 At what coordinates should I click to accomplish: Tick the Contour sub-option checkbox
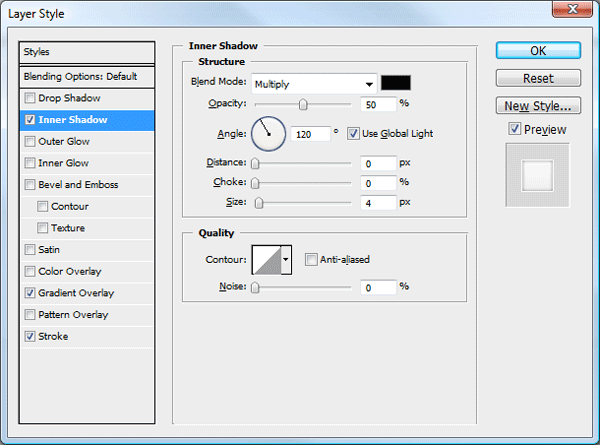click(x=42, y=207)
